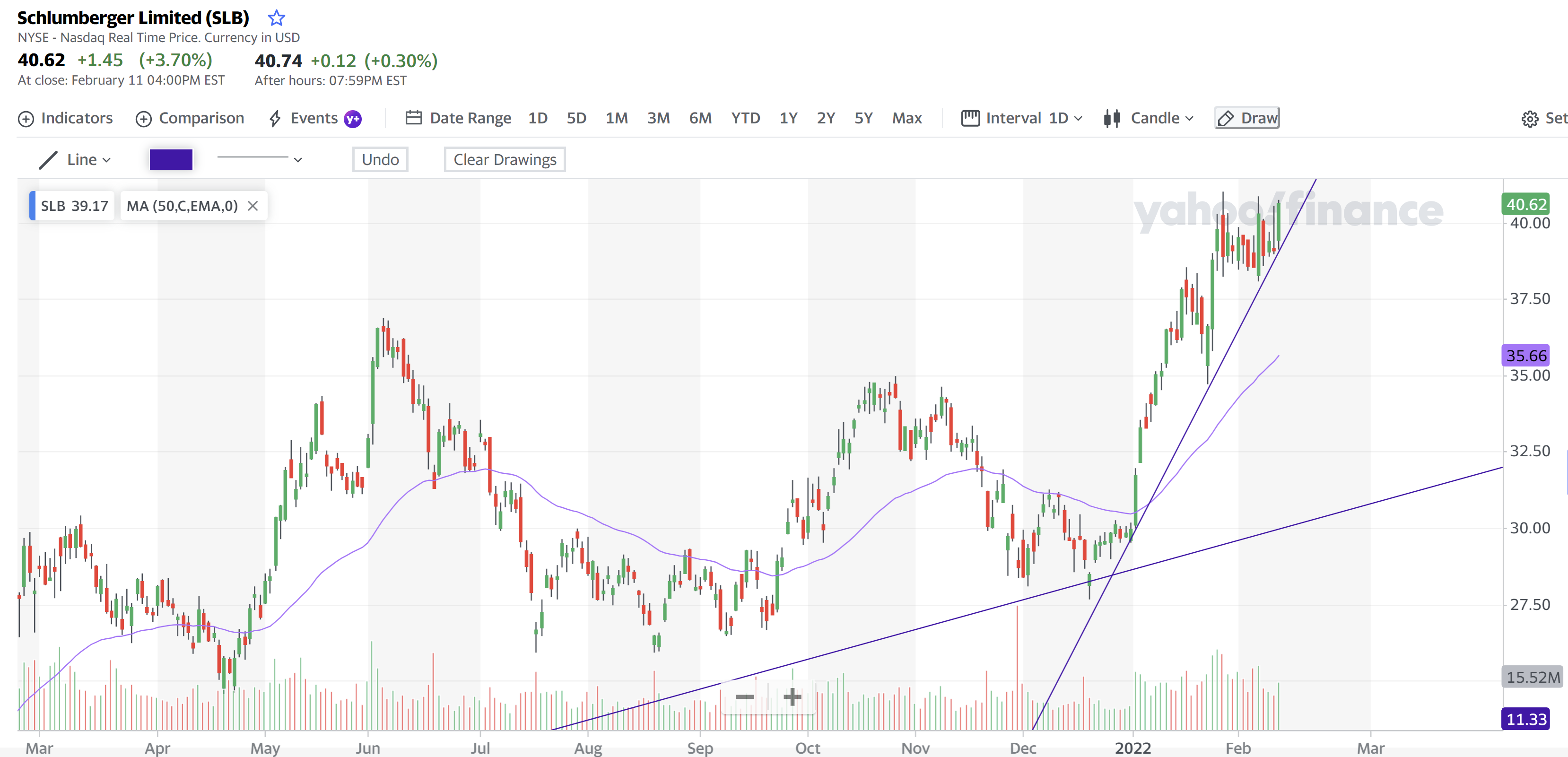
Task: Click Clear Drawings button
Action: pos(505,159)
